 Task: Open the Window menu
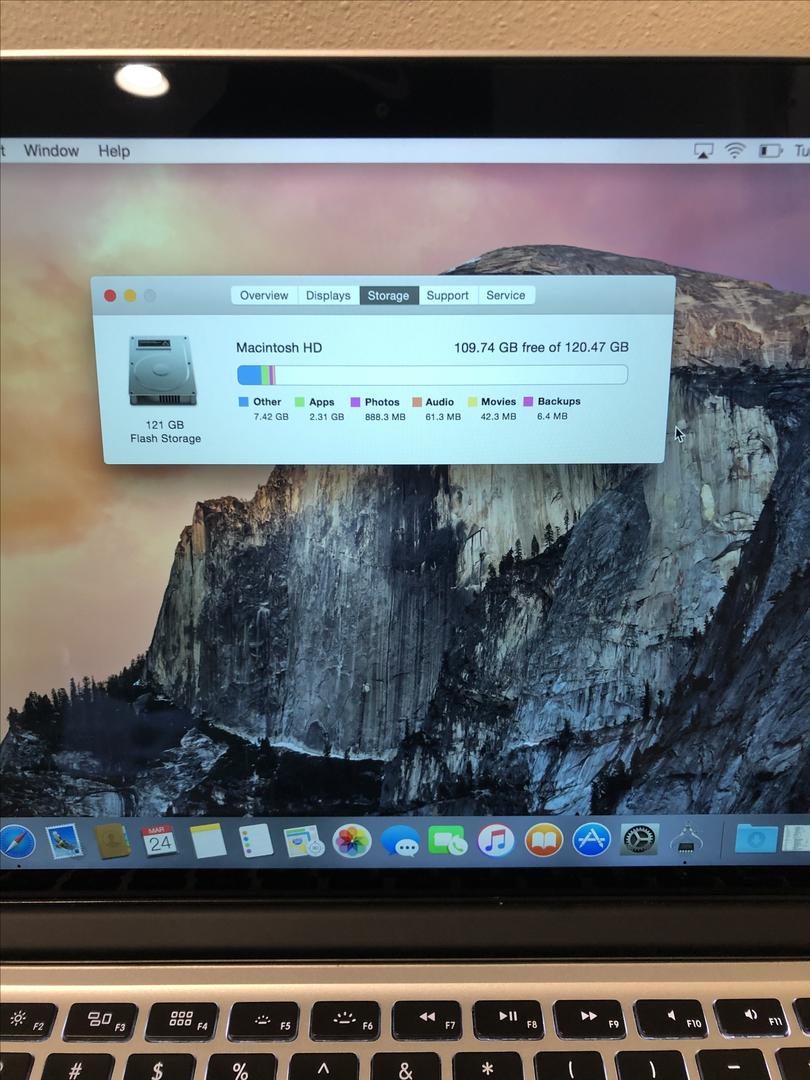point(52,151)
